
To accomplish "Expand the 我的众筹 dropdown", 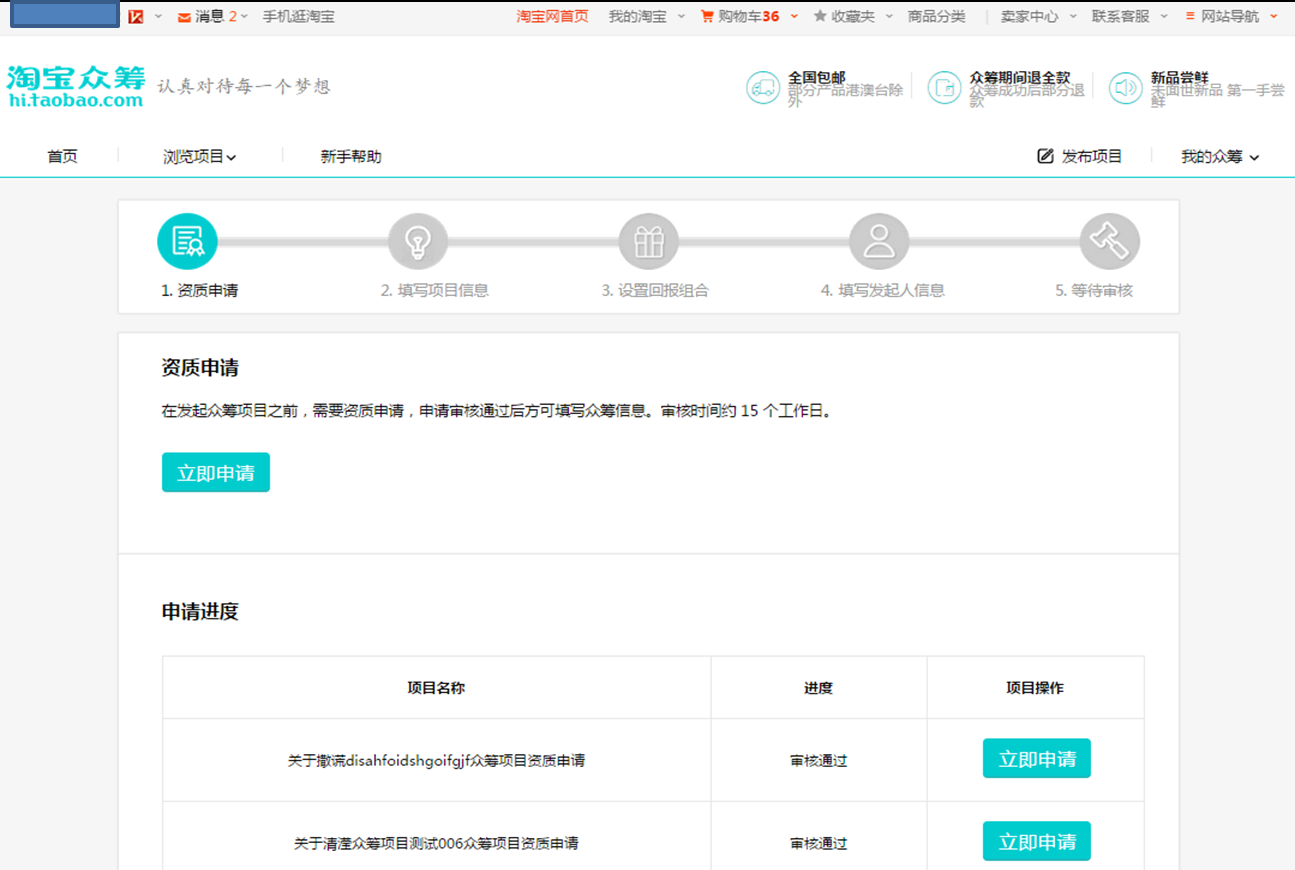I will click(1220, 157).
